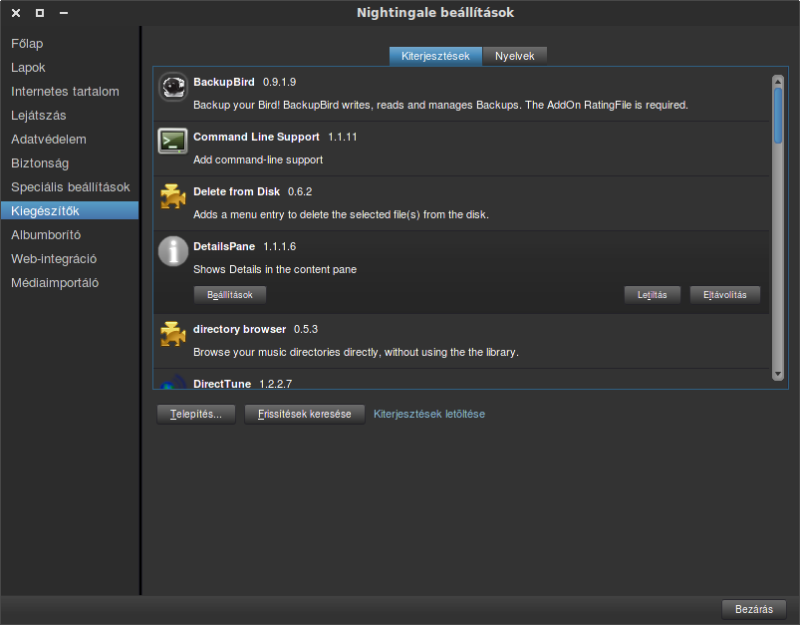Close preferences with the Bezárás button
The width and height of the screenshot is (800, 625).
[754, 609]
